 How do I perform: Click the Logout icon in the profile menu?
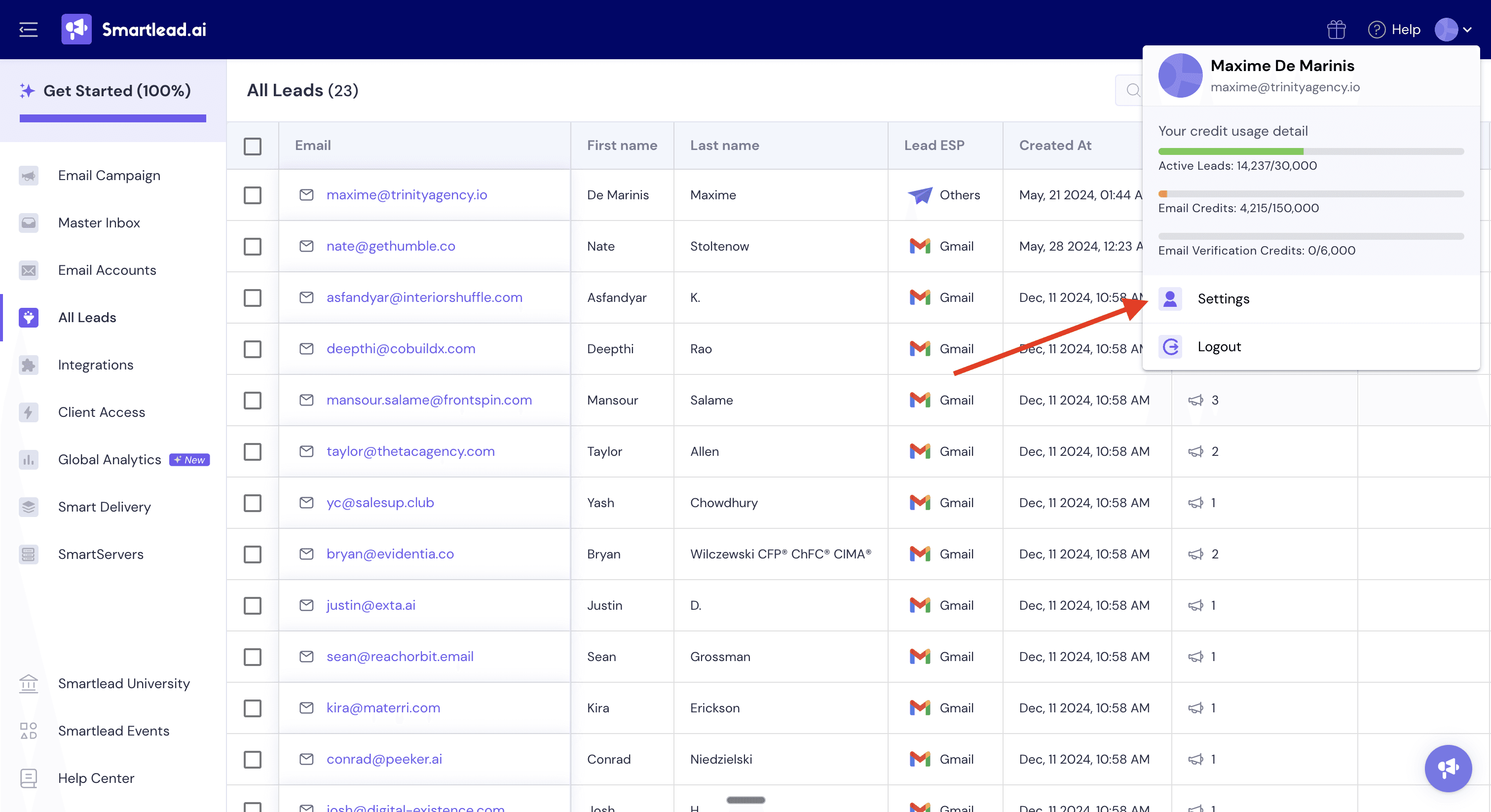(x=1170, y=347)
